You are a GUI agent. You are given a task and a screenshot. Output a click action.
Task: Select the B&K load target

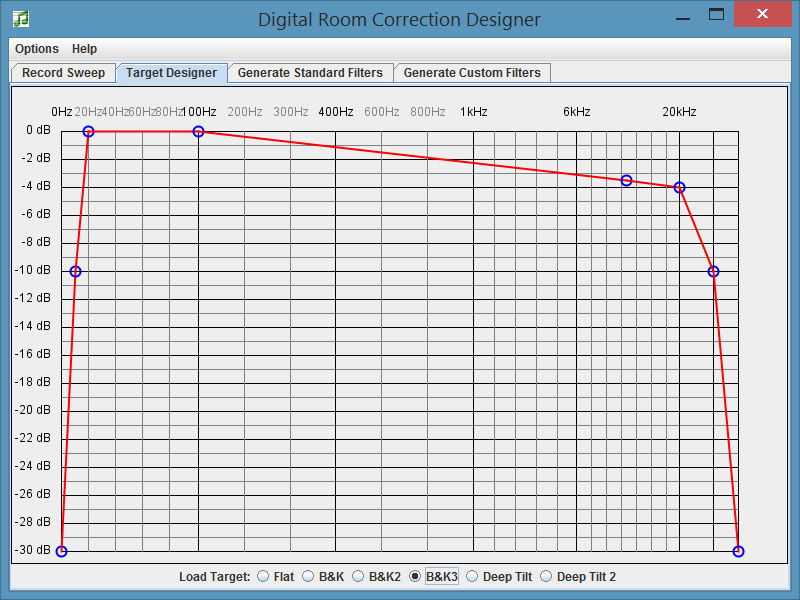tap(308, 576)
